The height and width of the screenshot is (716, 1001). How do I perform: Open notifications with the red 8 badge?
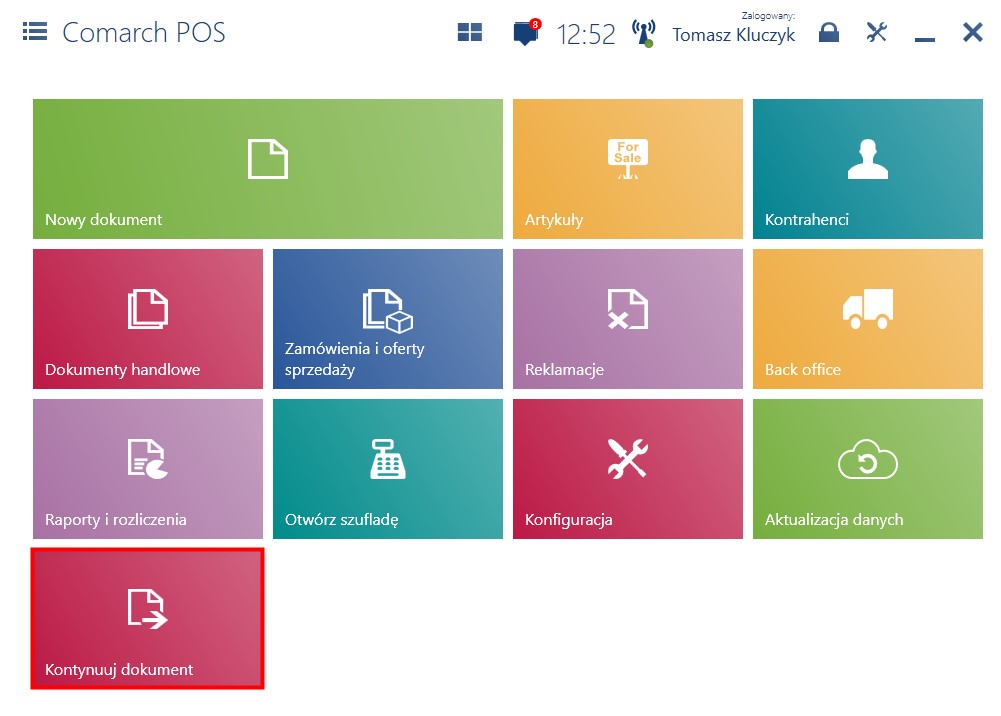coord(526,32)
